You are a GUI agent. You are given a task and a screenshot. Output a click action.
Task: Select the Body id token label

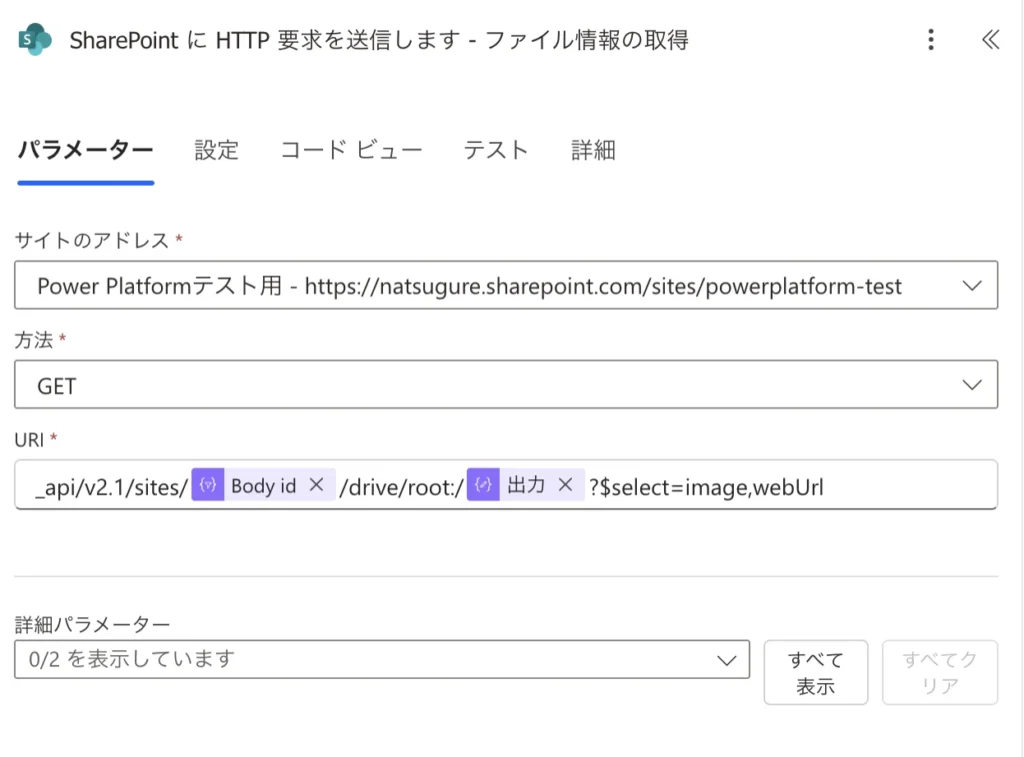[264, 486]
